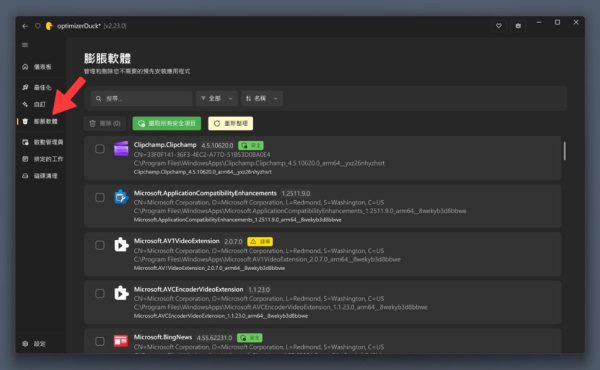Click the AV1VideoExtension app icon
600x370 pixels.
121,245
